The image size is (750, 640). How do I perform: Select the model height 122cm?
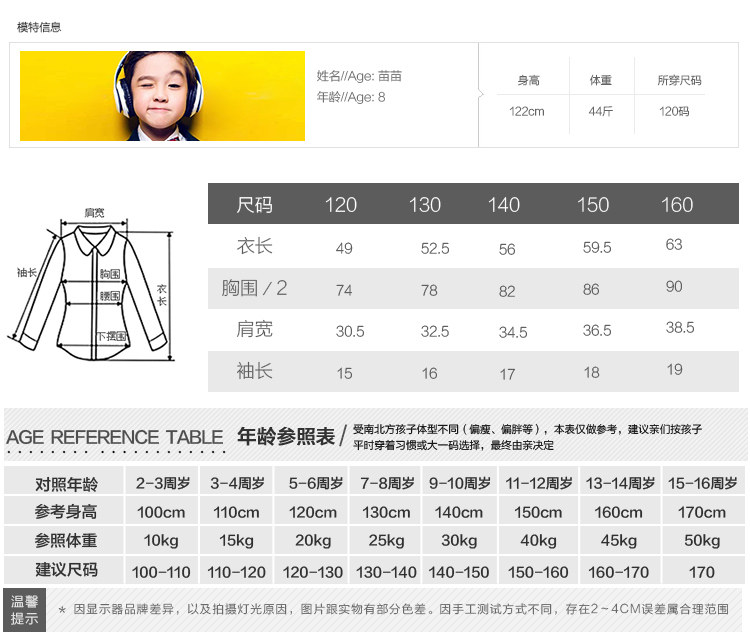[527, 111]
